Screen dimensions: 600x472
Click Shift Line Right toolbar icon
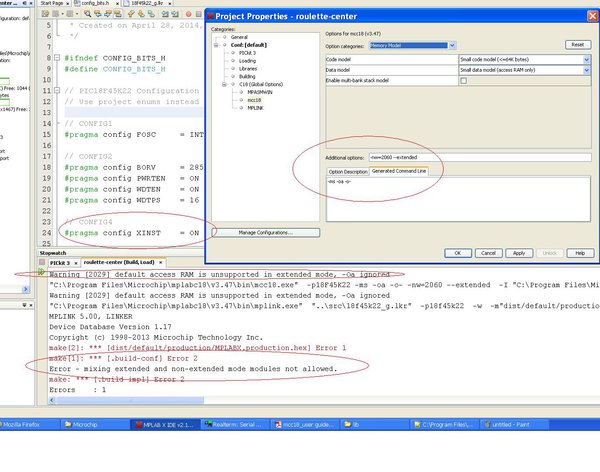point(175,14)
